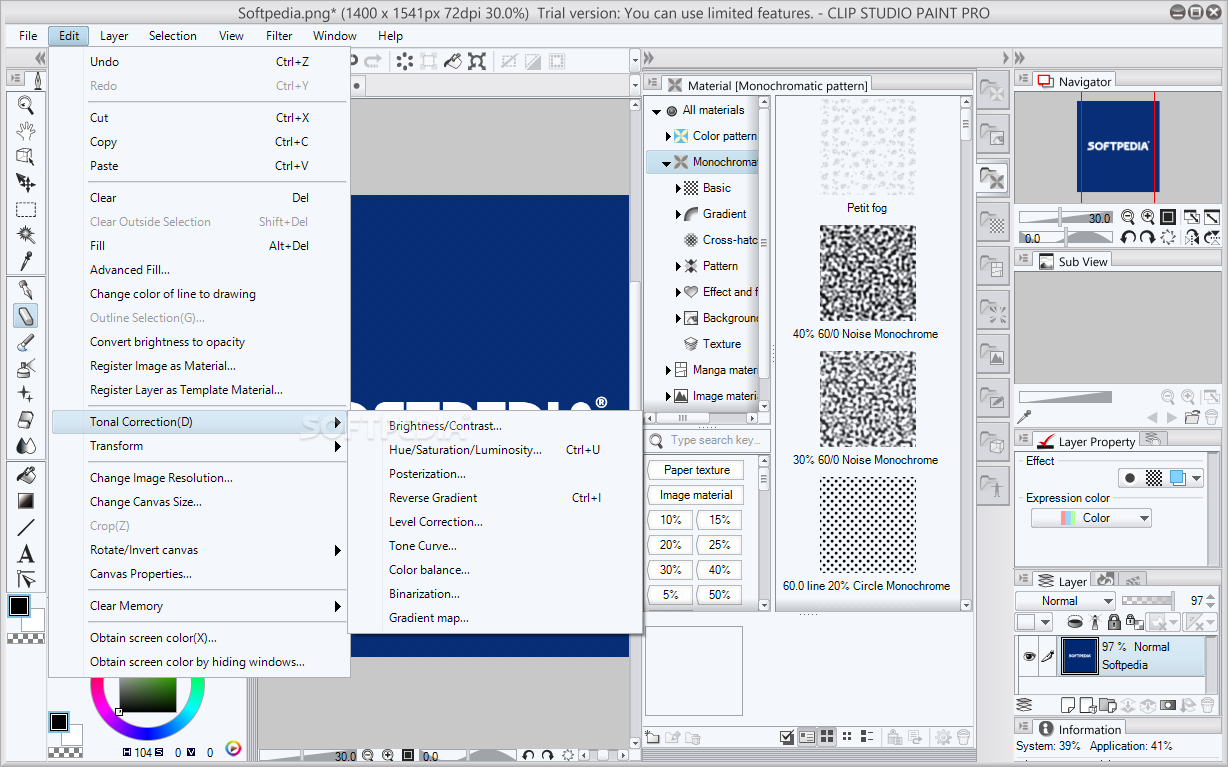This screenshot has width=1228, height=767.
Task: Expand Manga material tree node
Action: [668, 370]
